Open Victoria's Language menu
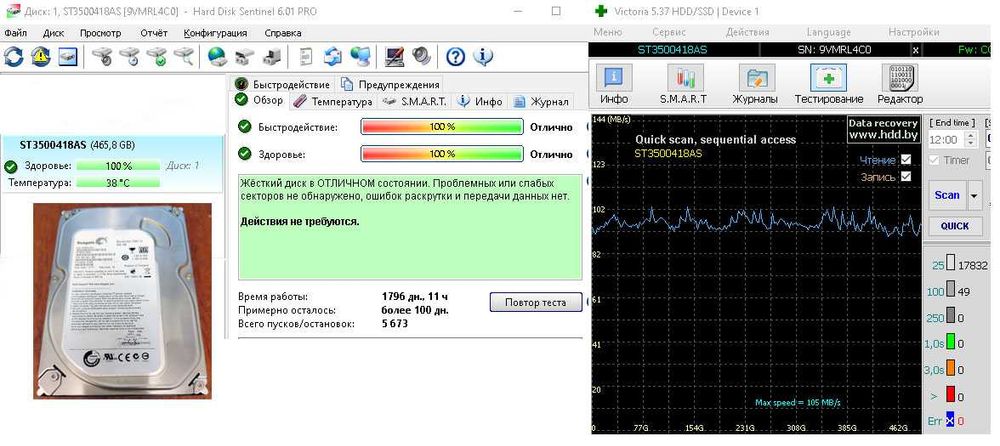The height and width of the screenshot is (446, 1000). click(x=828, y=32)
